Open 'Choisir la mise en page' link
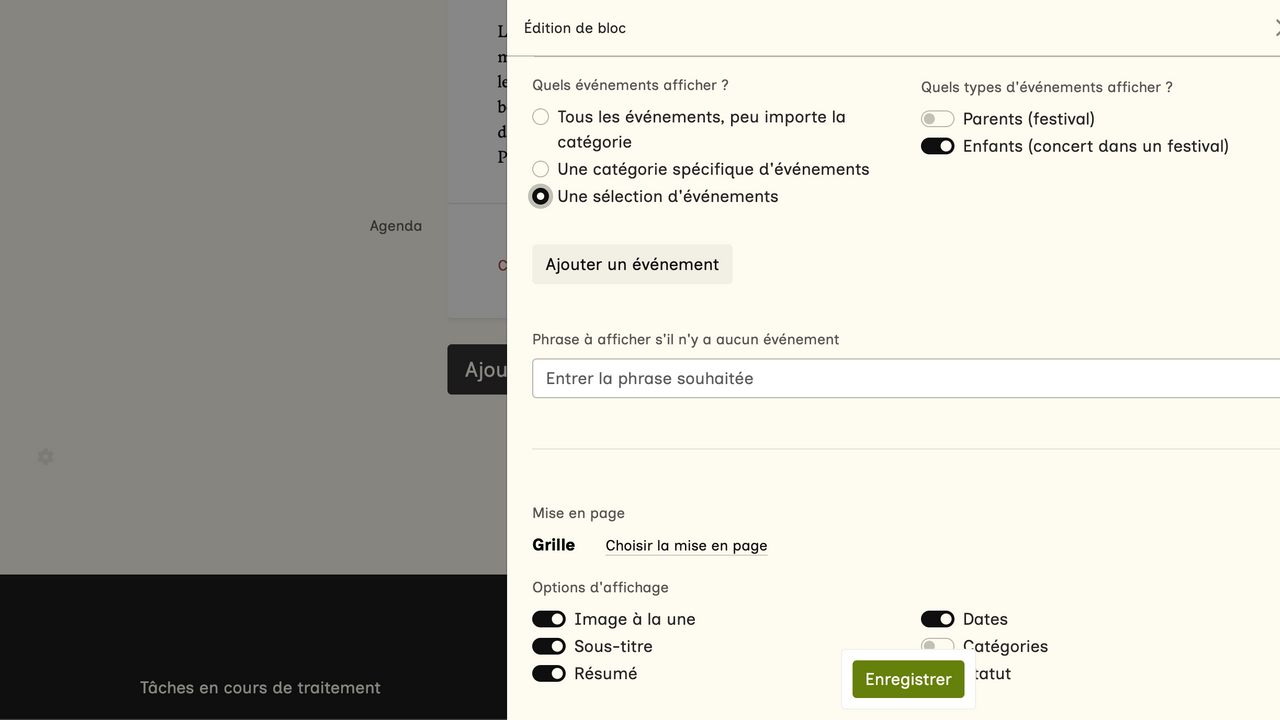Image resolution: width=1280 pixels, height=720 pixels. (686, 545)
